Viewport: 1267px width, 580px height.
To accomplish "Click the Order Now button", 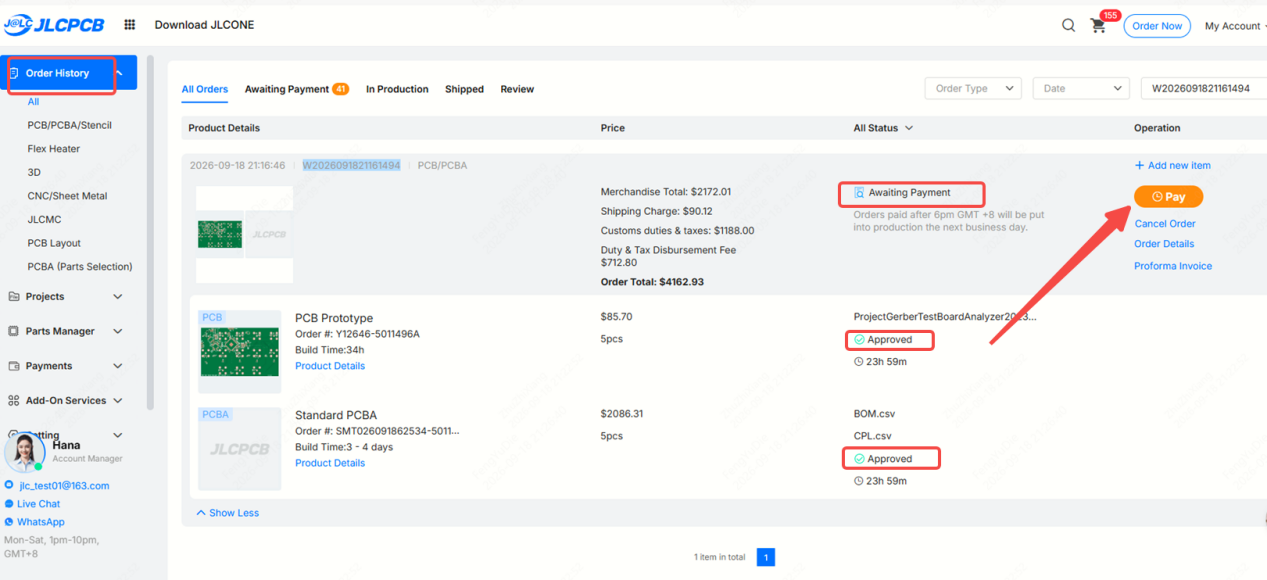I will 1157,26.
